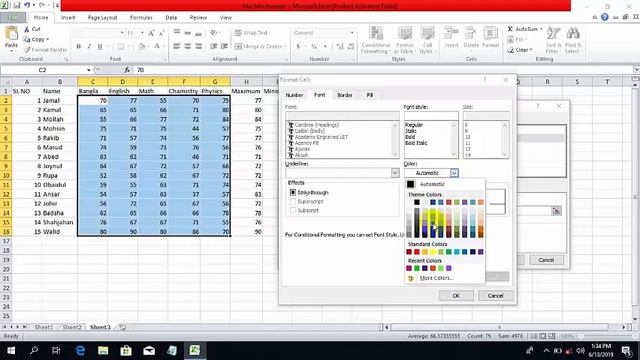Pick black theme color swatch

pyautogui.click(x=417, y=202)
